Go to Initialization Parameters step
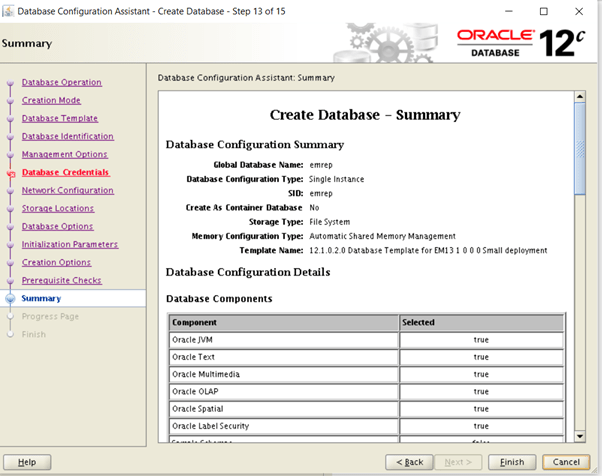This screenshot has width=602, height=476. click(x=69, y=244)
